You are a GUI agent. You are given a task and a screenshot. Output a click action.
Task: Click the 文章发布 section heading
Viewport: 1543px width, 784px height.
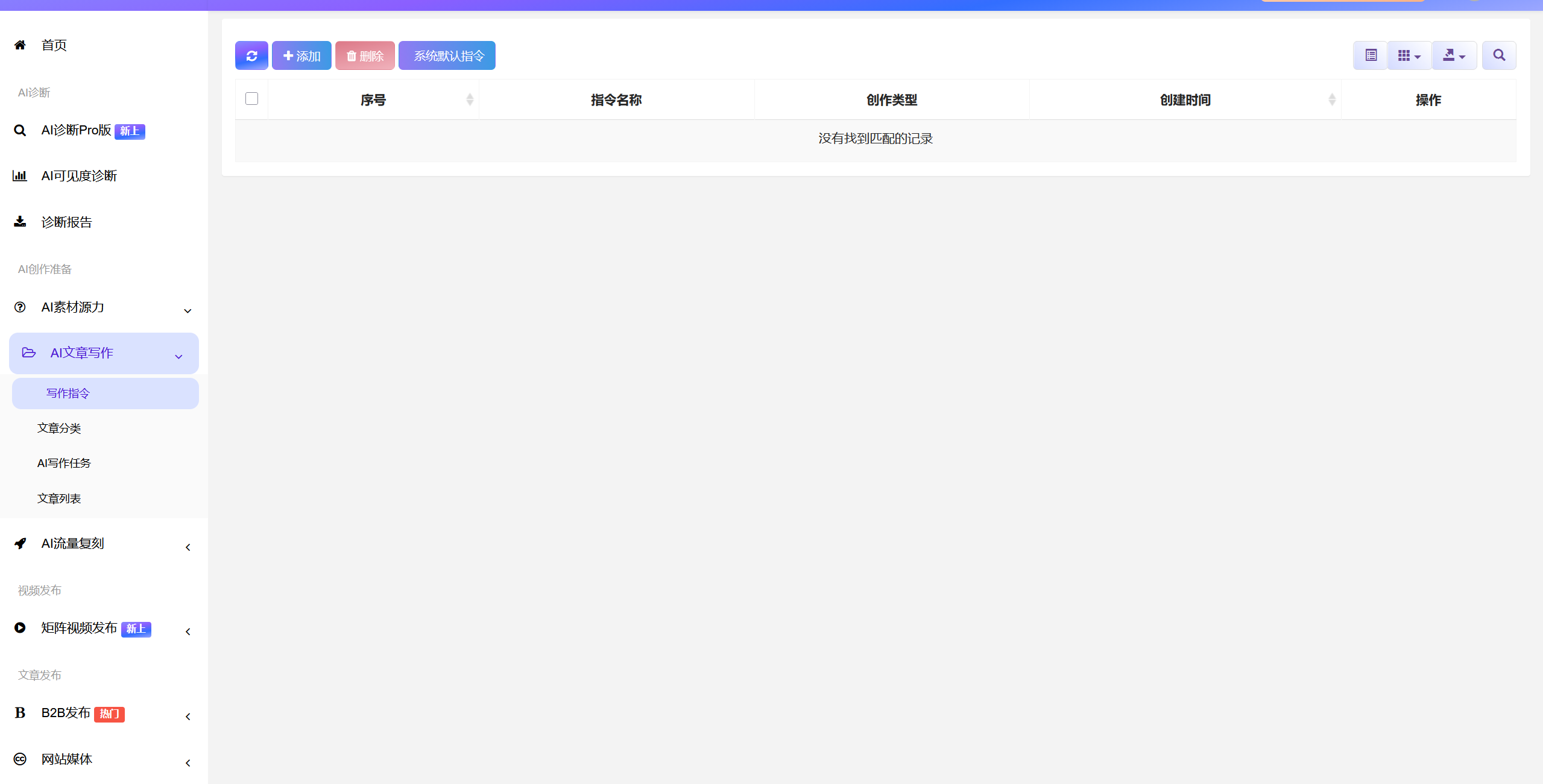point(40,676)
